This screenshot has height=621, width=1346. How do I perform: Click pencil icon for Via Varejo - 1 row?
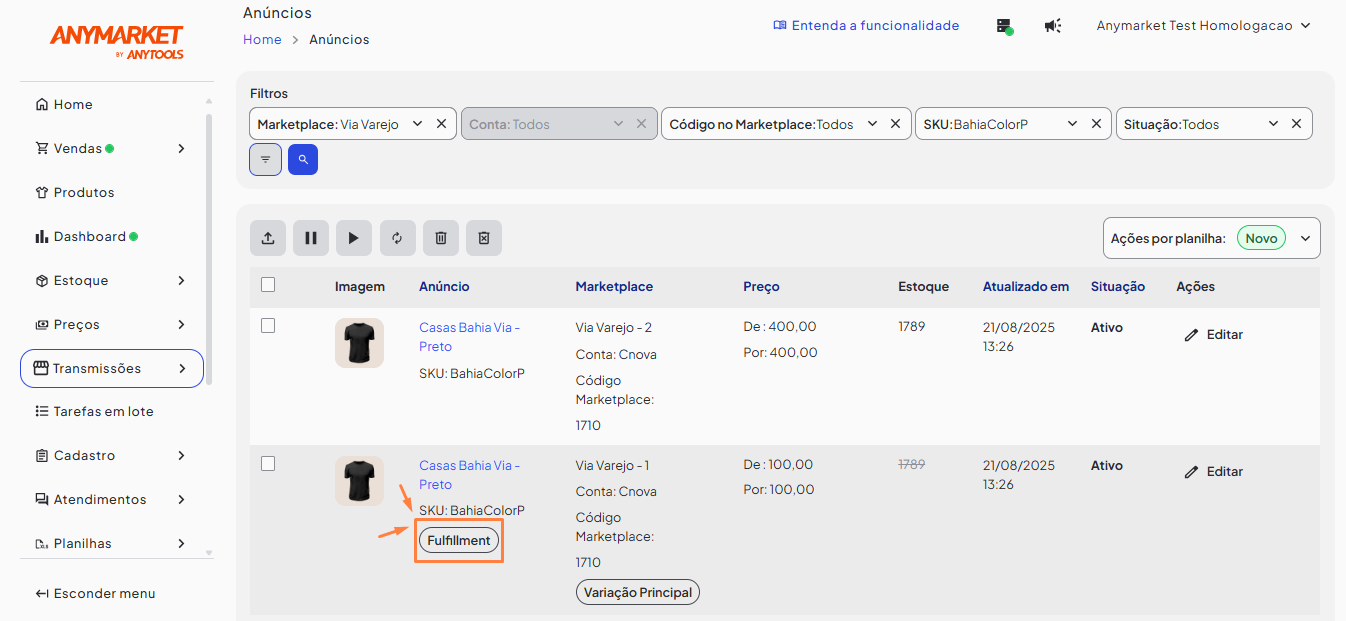click(x=1191, y=472)
